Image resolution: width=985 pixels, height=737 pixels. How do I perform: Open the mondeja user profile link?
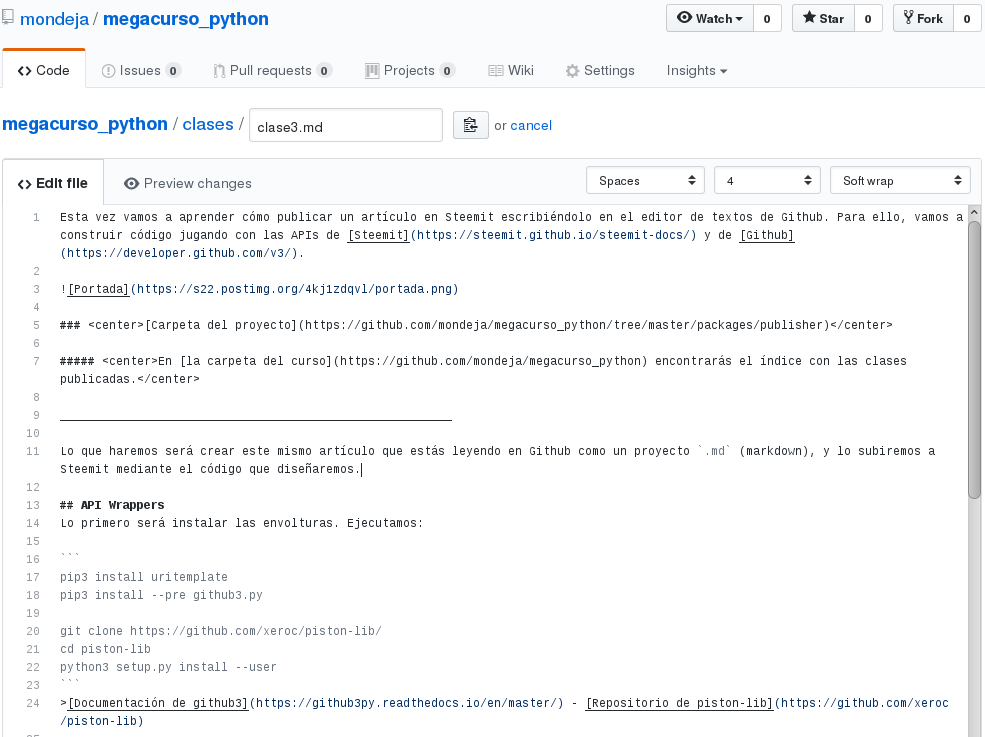55,19
